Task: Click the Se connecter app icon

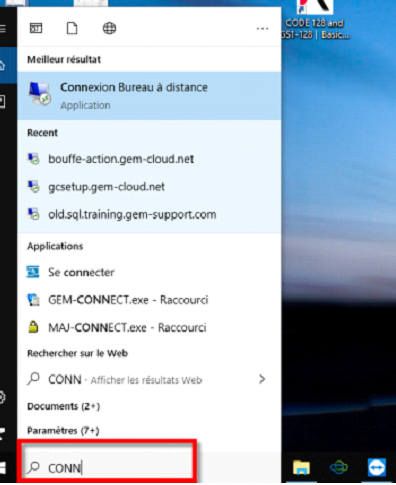Action: click(33, 272)
